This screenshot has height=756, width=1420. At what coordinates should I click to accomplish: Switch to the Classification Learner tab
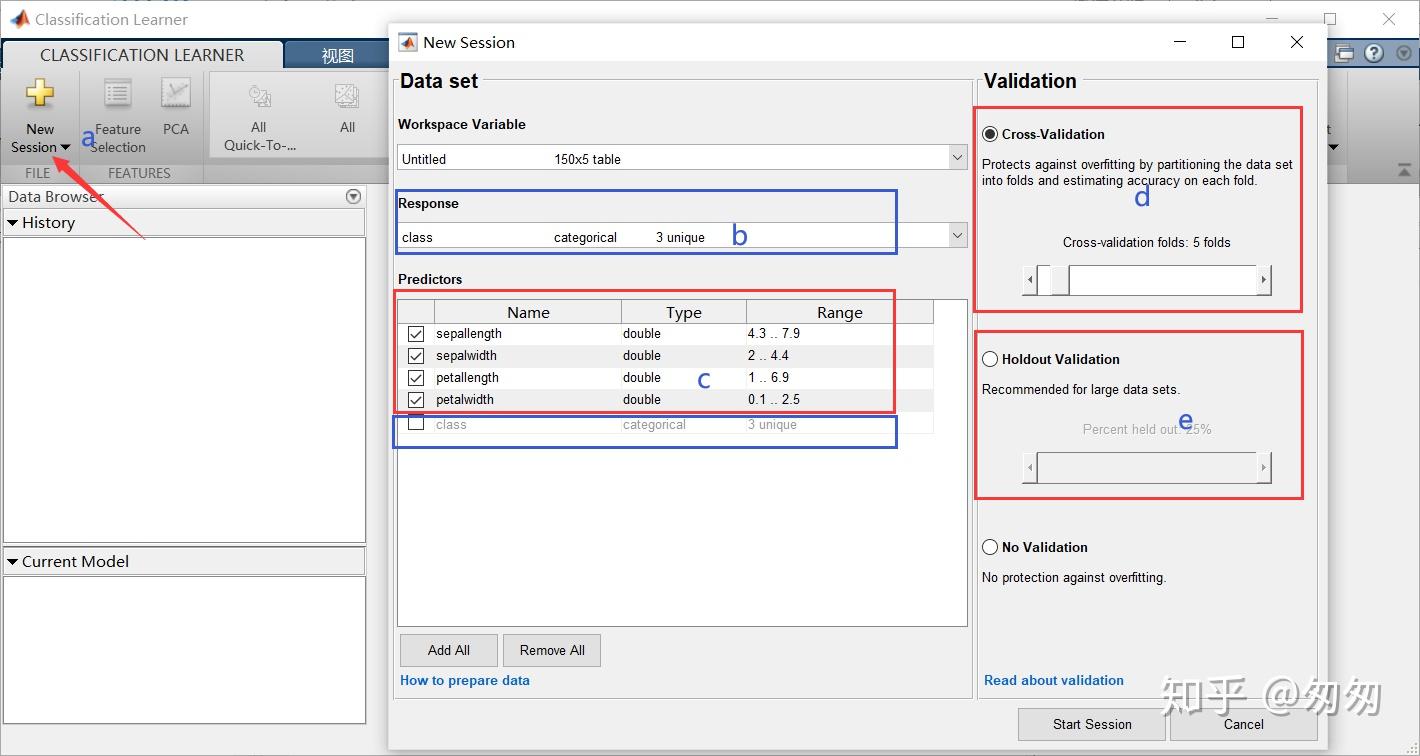tap(142, 55)
